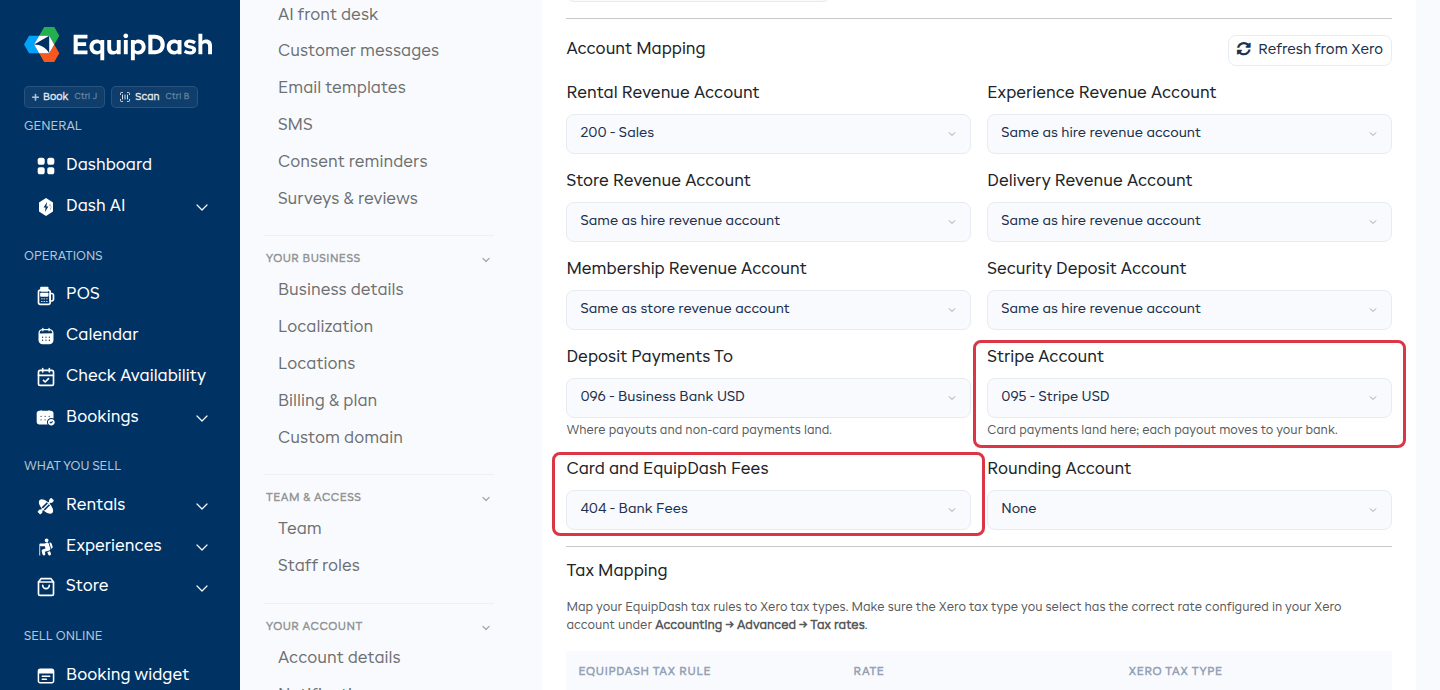The image size is (1440, 690).
Task: Open Custom domain settings
Action: tap(340, 437)
